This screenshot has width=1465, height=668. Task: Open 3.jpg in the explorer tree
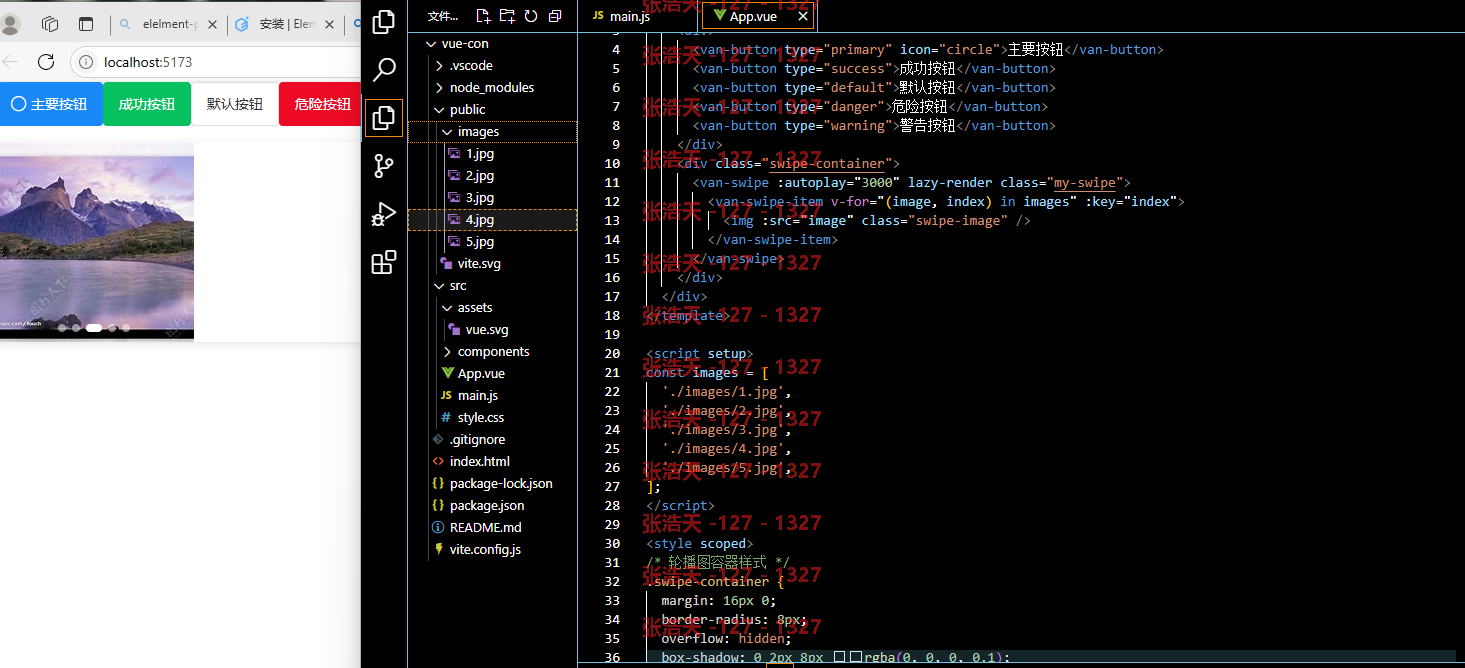pyautogui.click(x=480, y=198)
